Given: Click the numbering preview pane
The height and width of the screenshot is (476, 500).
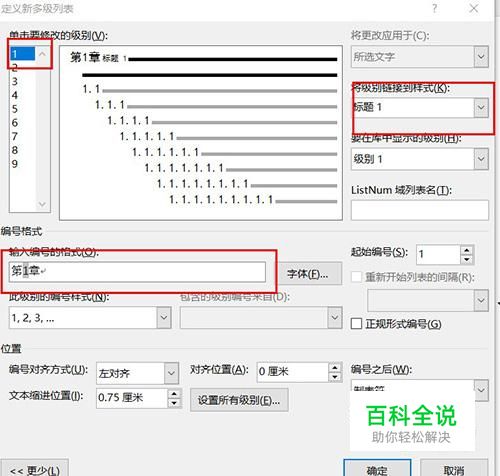Looking at the screenshot, I should 201,133.
